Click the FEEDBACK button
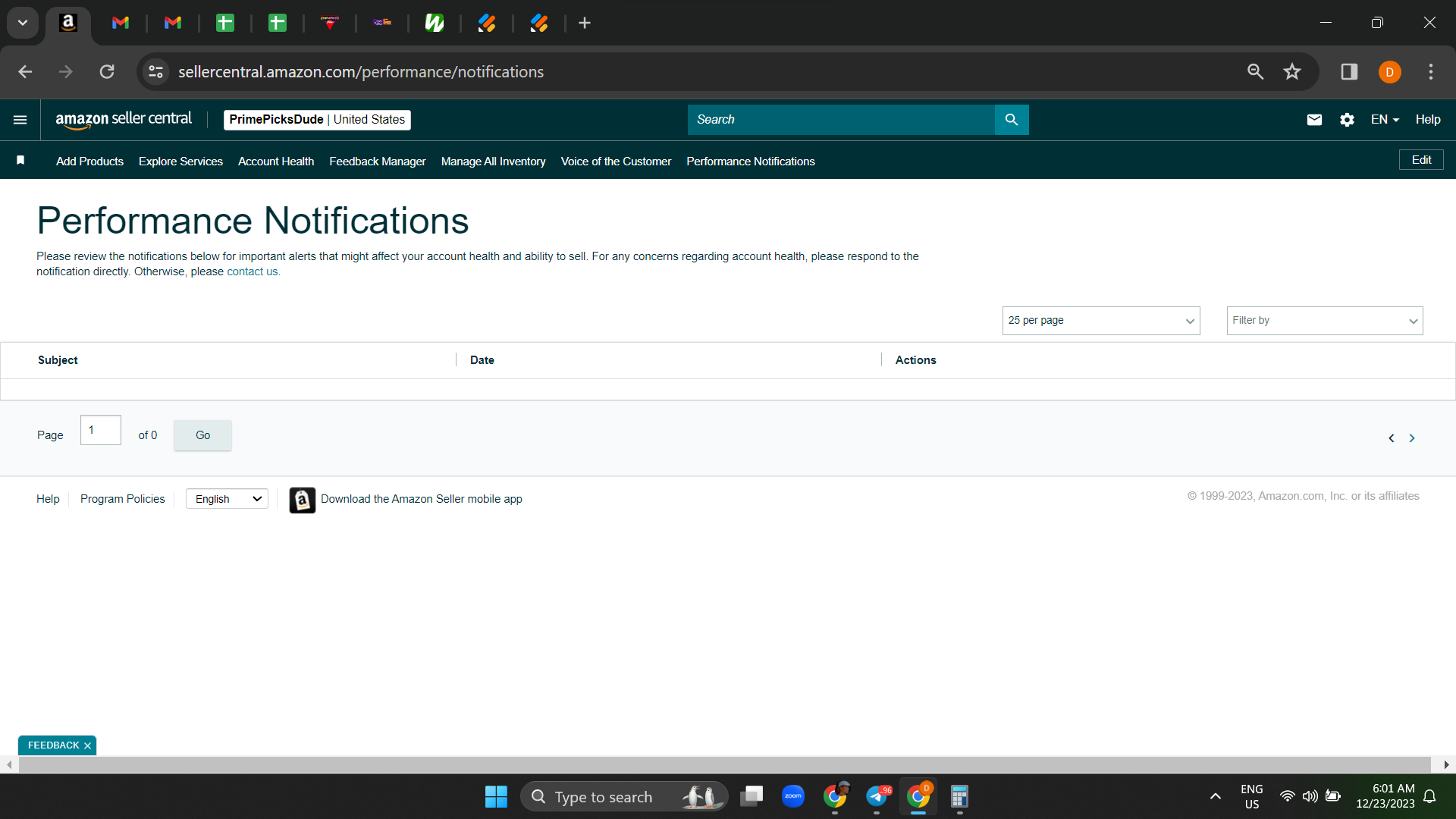 [53, 745]
